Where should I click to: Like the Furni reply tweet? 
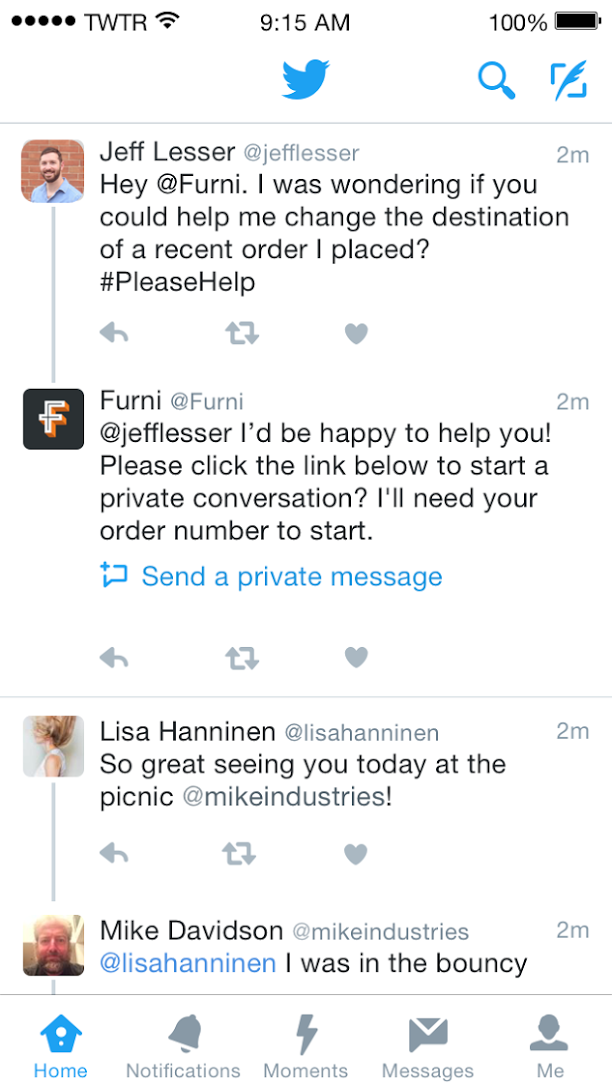[356, 657]
